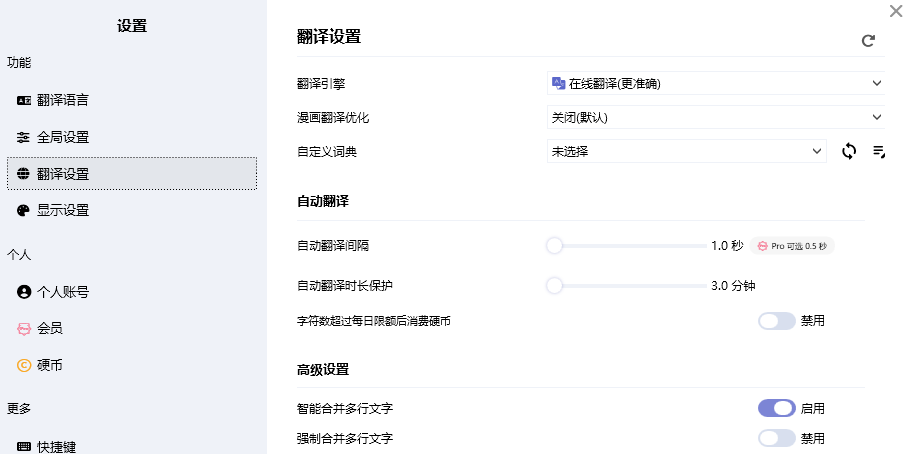Disable the 智能合并多行文字 toggle
This screenshot has width=909, height=454.
tap(776, 408)
